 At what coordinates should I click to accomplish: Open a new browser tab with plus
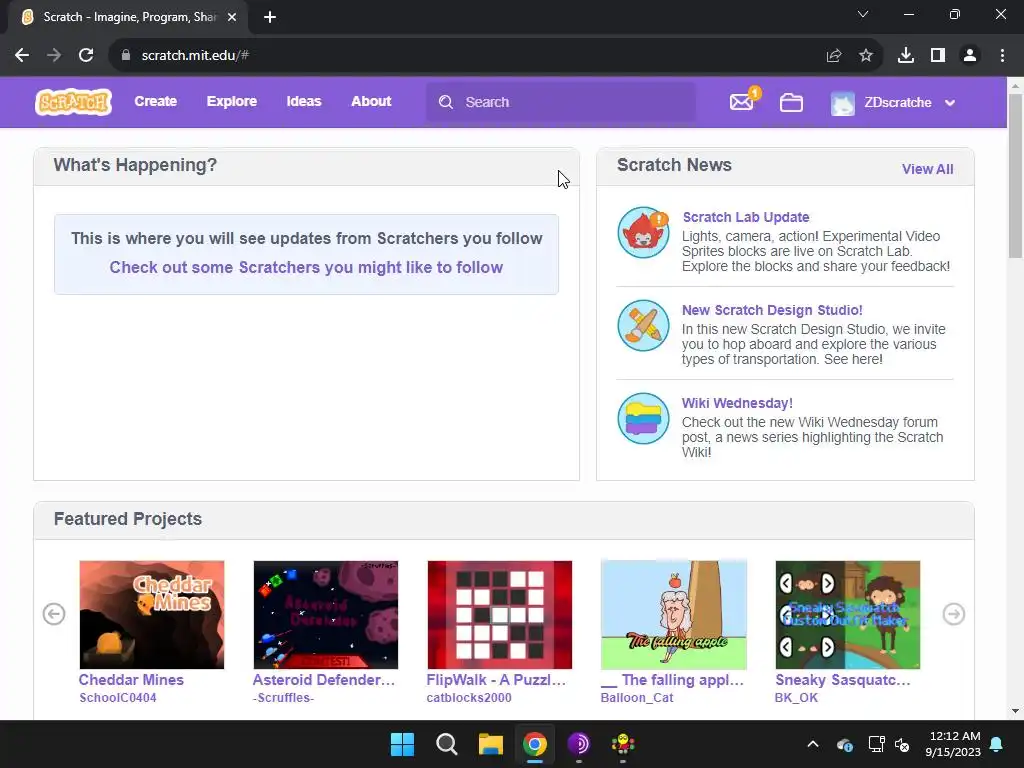pos(270,17)
